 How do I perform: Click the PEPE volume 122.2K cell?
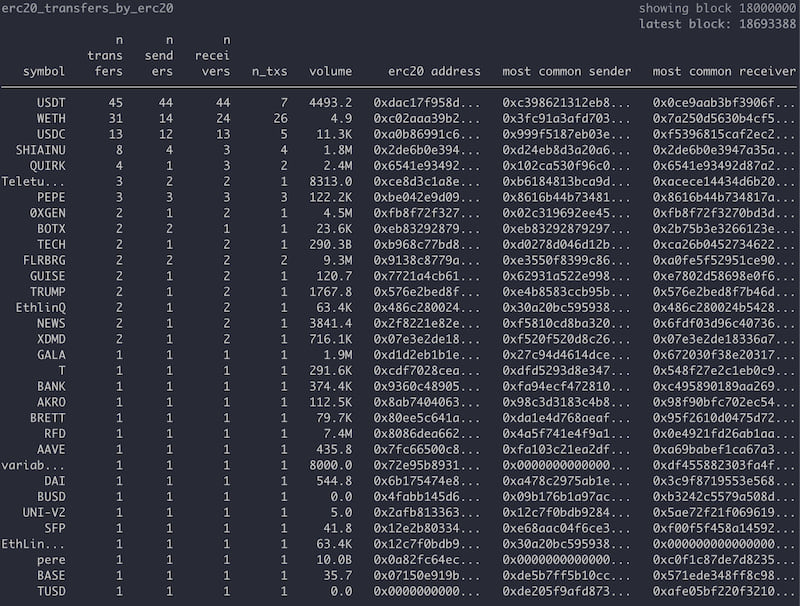click(330, 197)
